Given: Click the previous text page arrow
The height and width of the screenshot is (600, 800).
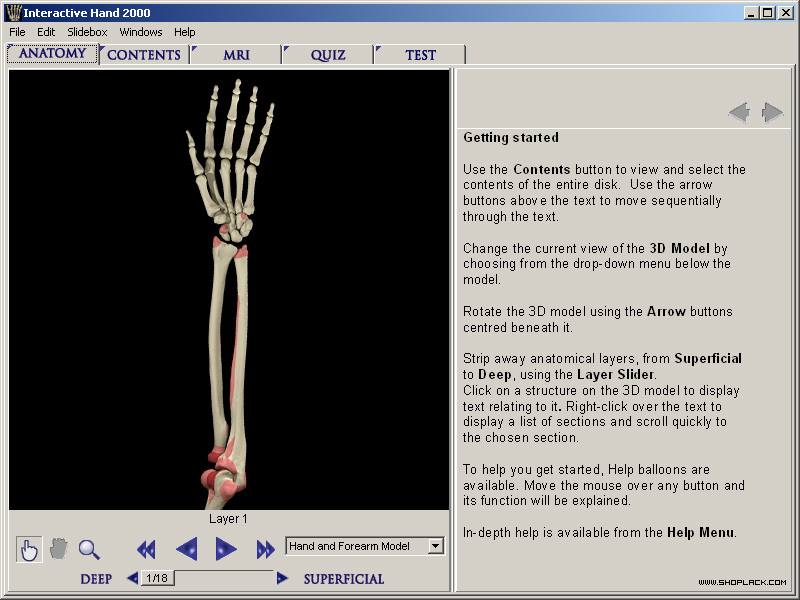Looking at the screenshot, I should (x=739, y=112).
